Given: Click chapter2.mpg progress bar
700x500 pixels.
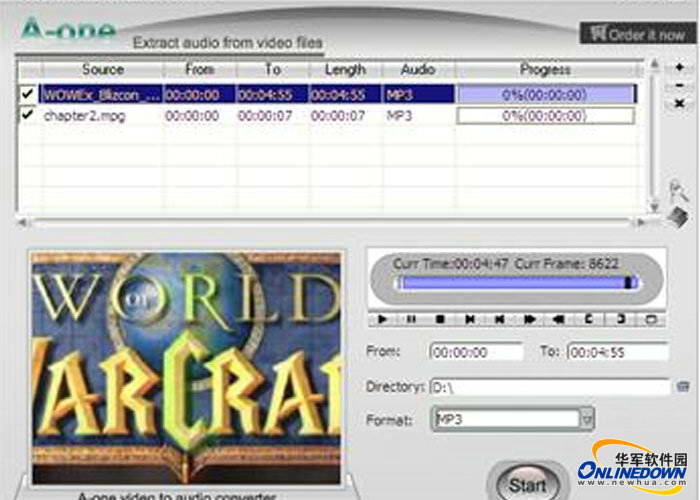Looking at the screenshot, I should 545,116.
